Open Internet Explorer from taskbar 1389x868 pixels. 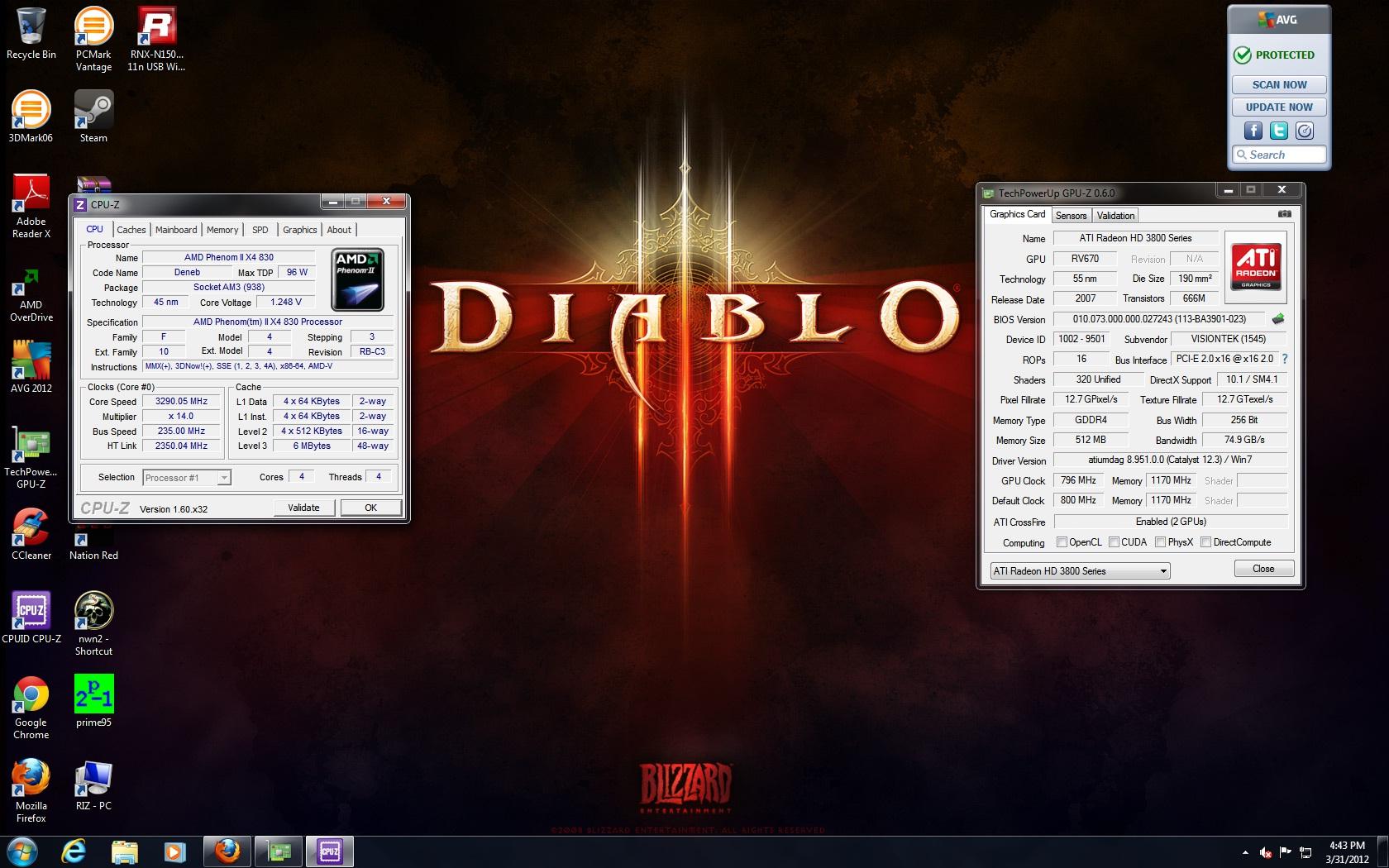(74, 851)
